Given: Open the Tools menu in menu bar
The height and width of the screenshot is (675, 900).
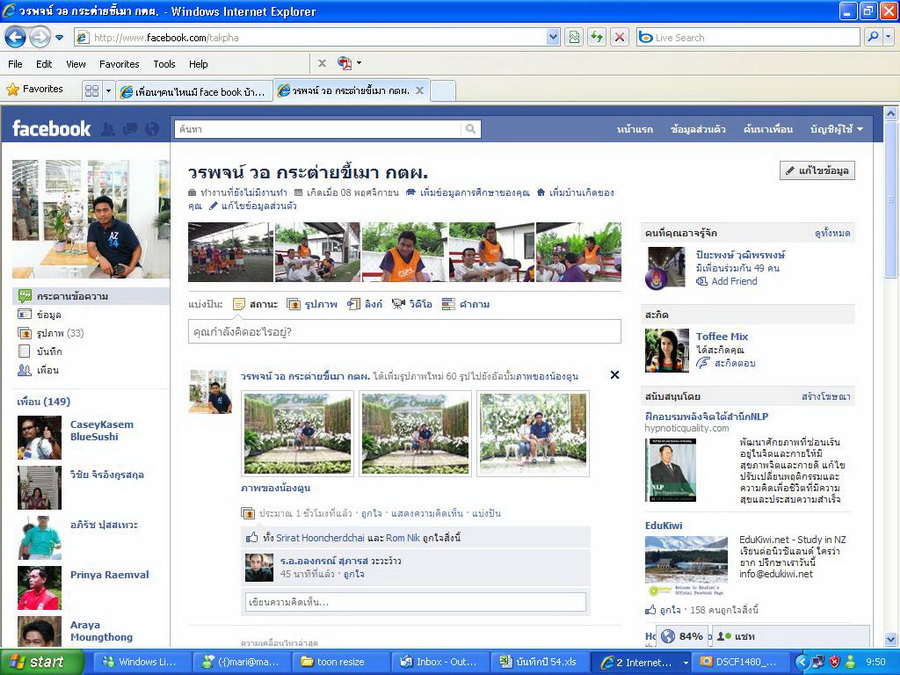Looking at the screenshot, I should (164, 64).
